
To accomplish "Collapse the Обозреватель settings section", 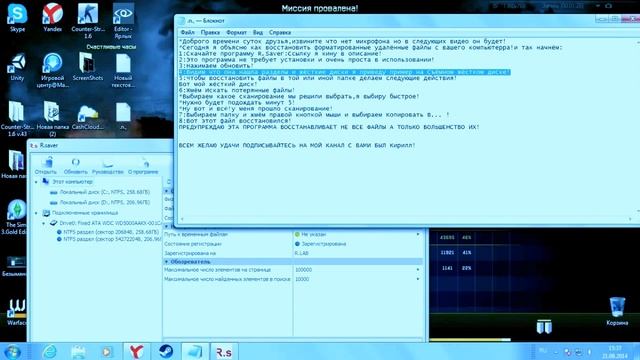I will (167, 261).
